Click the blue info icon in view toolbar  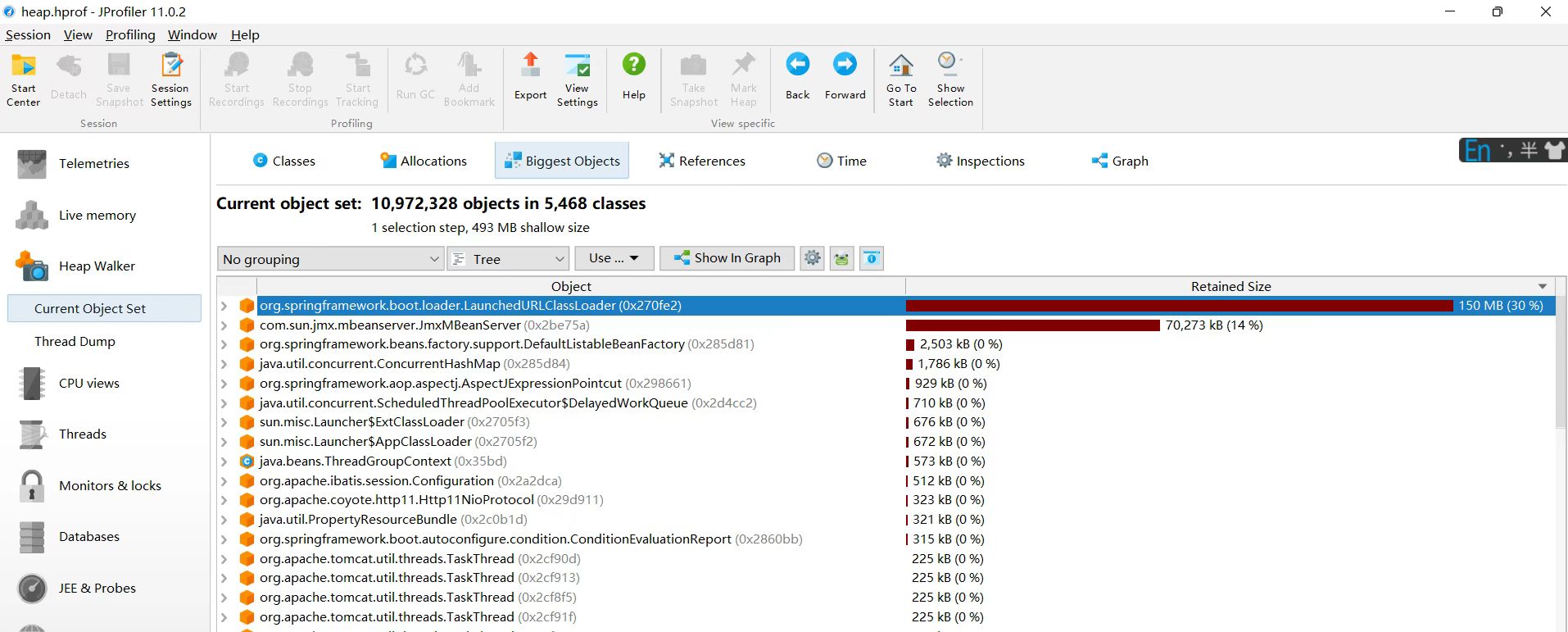pos(871,258)
